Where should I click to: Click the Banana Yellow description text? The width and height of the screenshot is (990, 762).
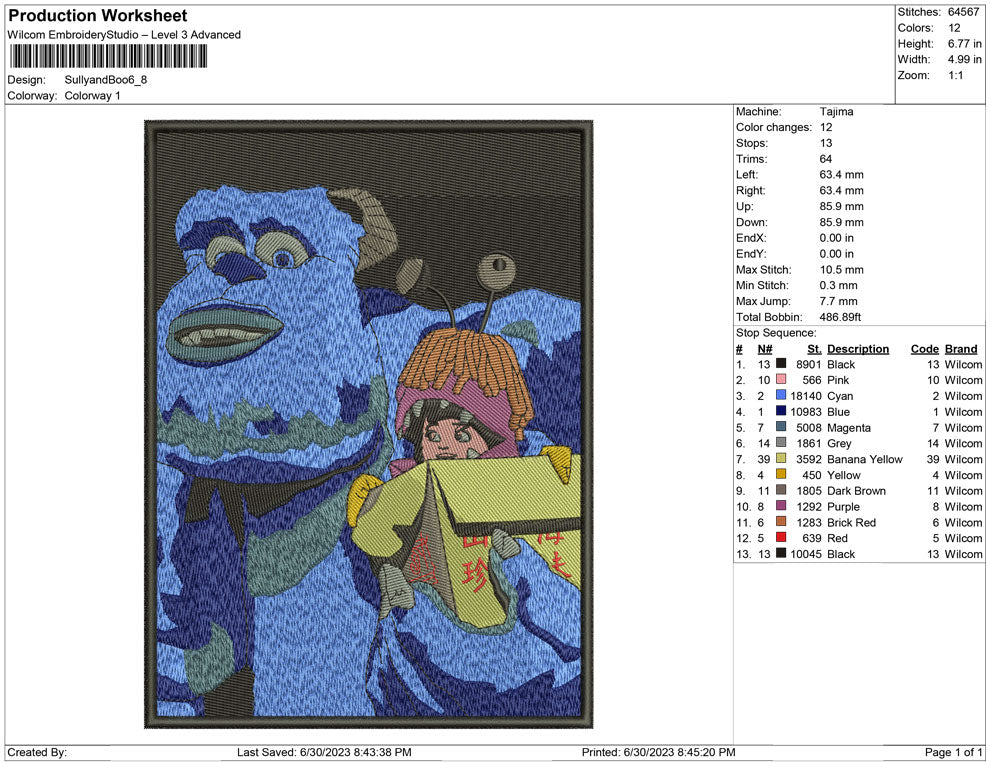pyautogui.click(x=864, y=459)
